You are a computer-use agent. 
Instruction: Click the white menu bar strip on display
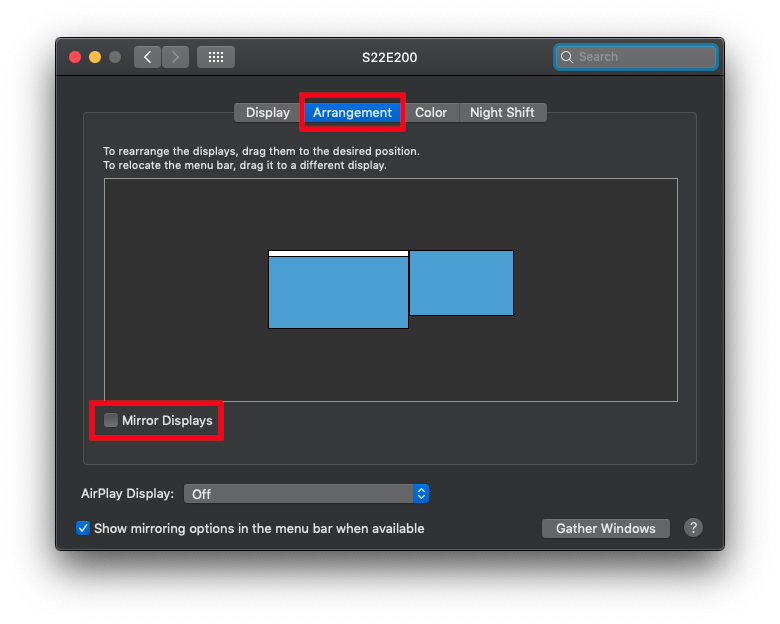(x=338, y=253)
